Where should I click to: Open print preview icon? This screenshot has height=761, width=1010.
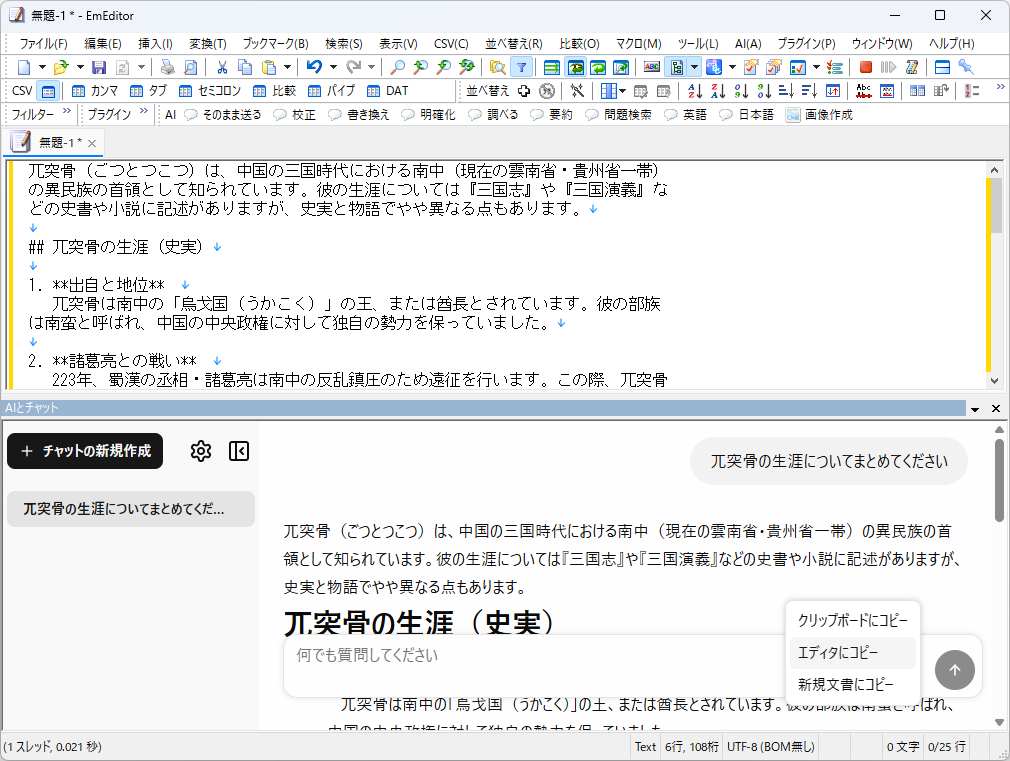(191, 67)
